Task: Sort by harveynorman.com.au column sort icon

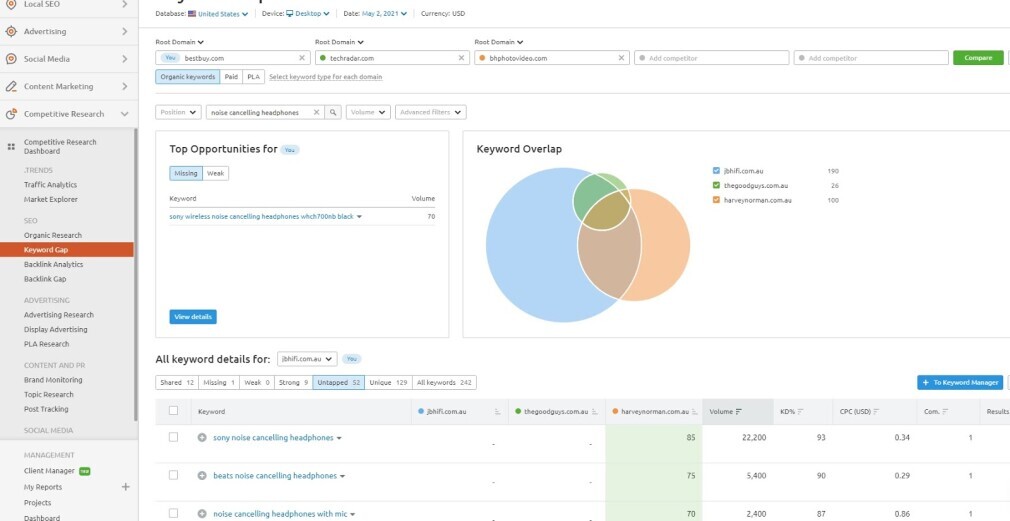Action: pyautogui.click(x=695, y=412)
